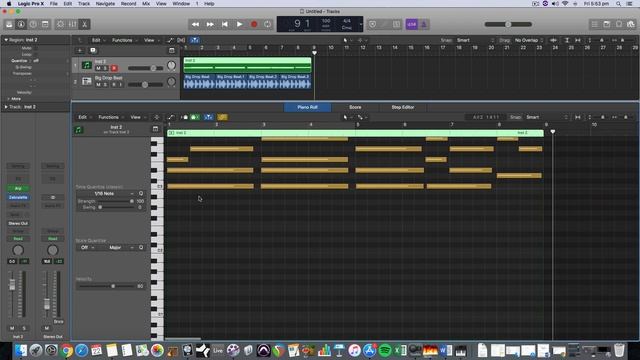Solo the Inst 2 track
Viewport: 640px width, 360px height.
(105, 68)
